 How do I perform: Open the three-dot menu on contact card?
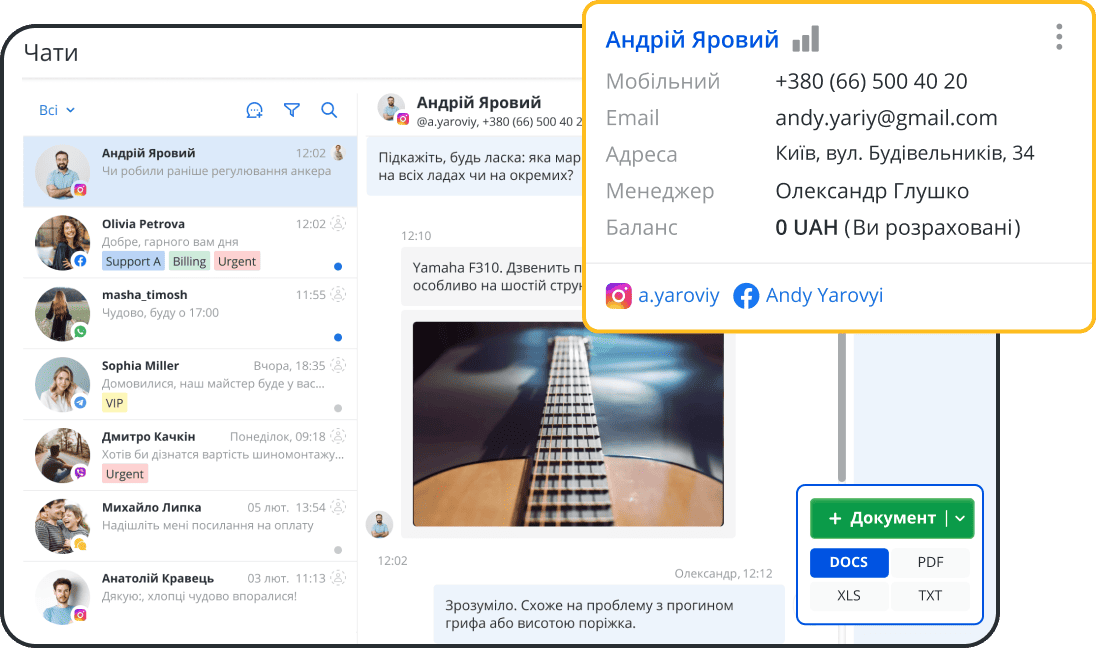tap(1058, 38)
